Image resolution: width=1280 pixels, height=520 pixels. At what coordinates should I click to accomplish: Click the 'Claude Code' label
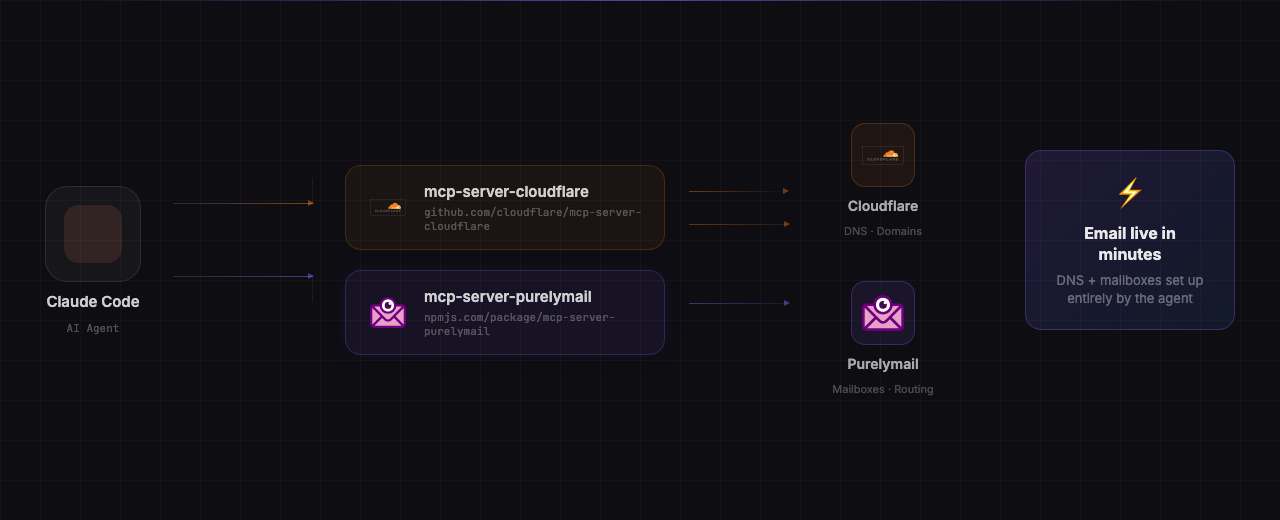93,301
